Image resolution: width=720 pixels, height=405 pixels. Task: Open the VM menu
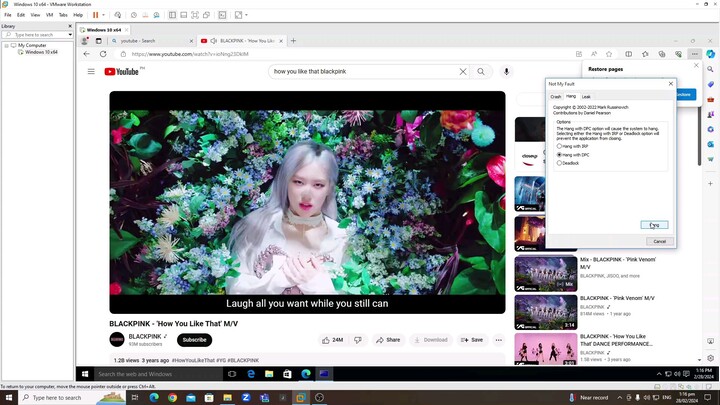click(49, 15)
